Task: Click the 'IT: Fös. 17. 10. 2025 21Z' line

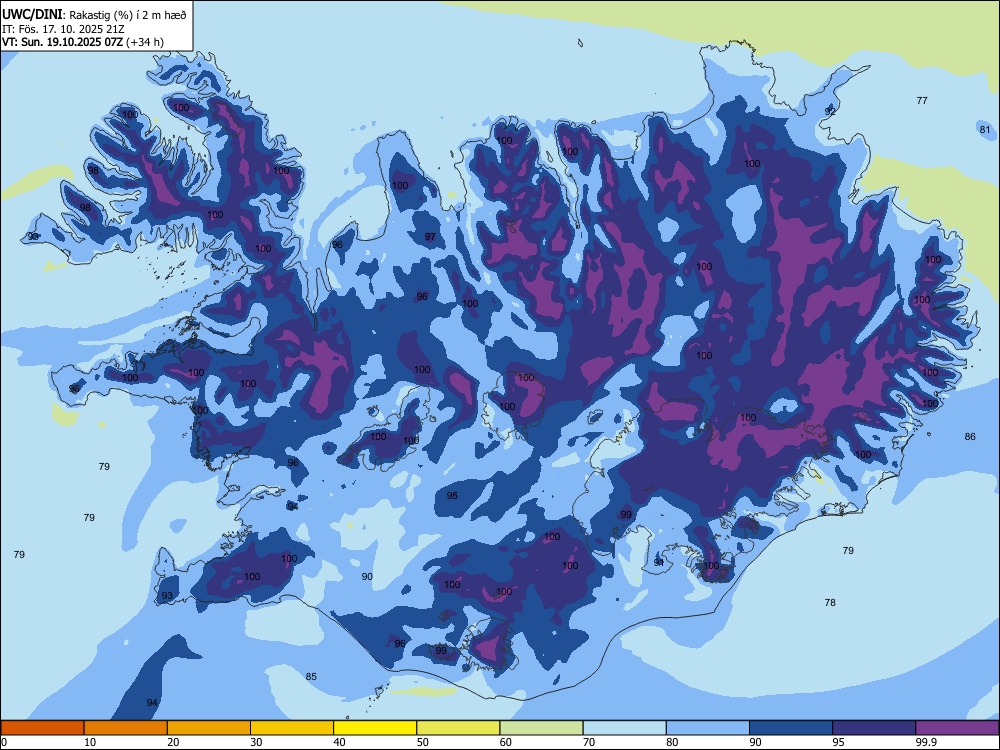Action: (64, 29)
